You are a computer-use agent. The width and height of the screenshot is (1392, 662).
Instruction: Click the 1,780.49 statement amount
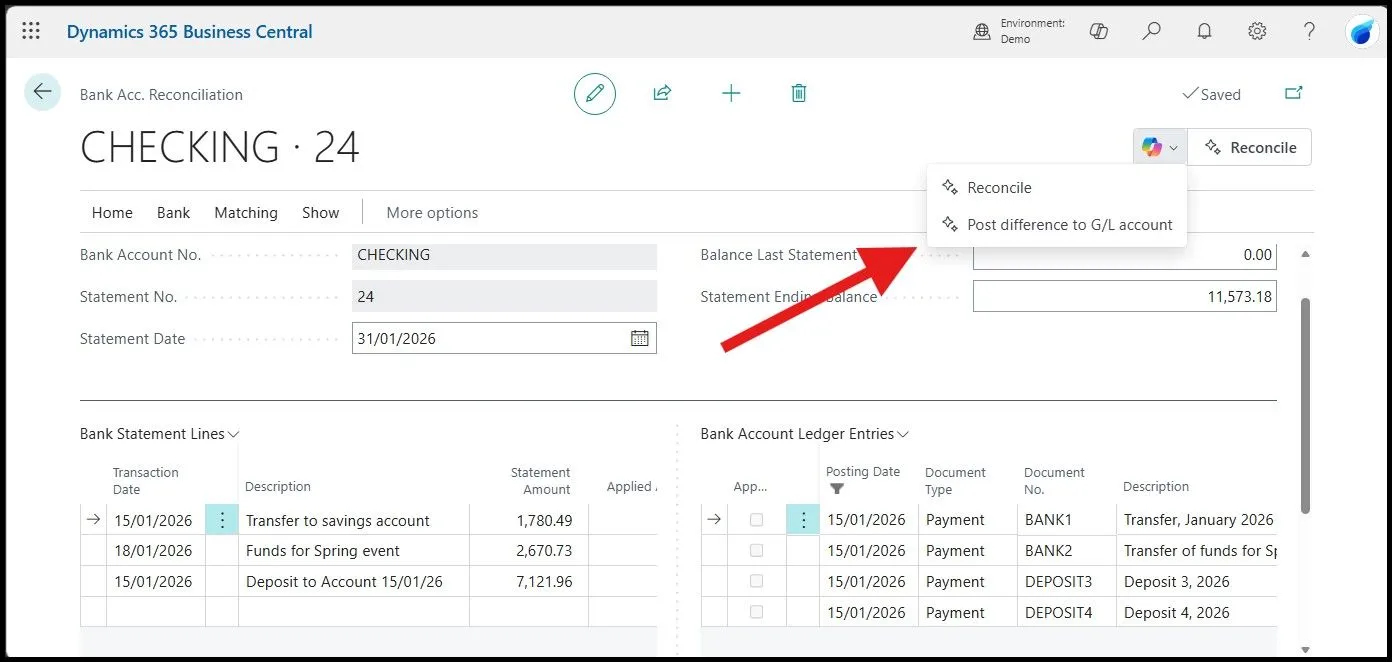click(x=544, y=521)
